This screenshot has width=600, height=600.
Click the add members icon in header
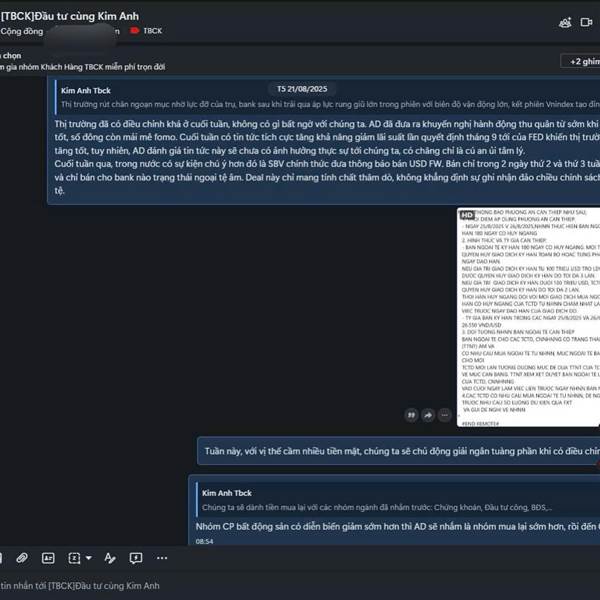pyautogui.click(x=565, y=23)
